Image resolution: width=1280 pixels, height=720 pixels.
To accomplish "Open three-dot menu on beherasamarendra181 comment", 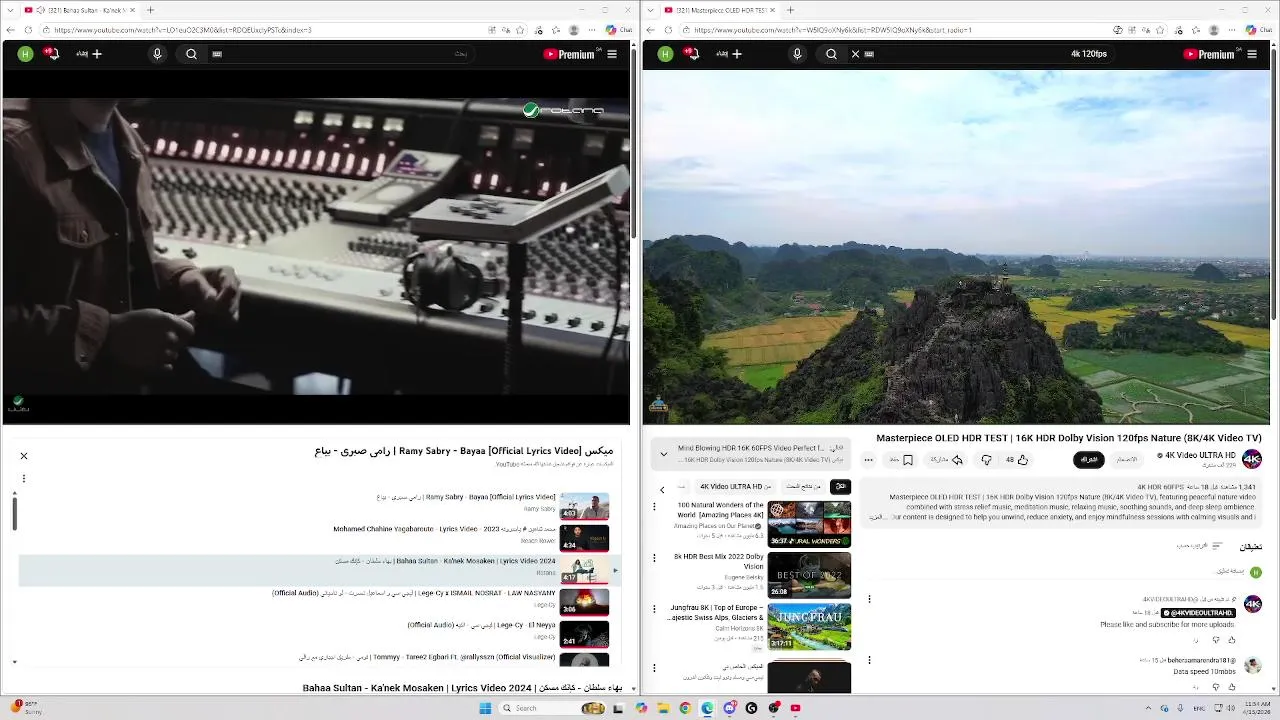I will coord(869,660).
